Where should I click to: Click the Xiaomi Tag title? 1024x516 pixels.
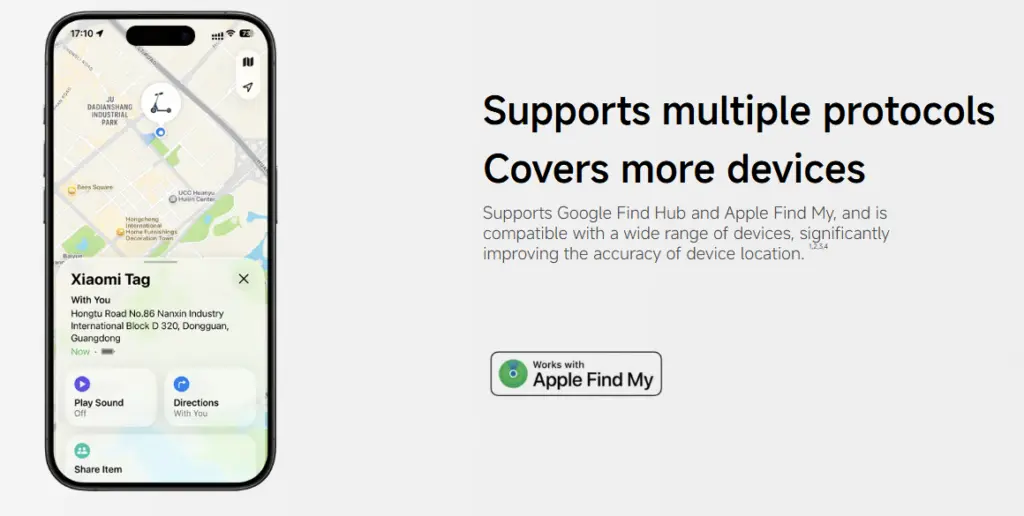(110, 280)
